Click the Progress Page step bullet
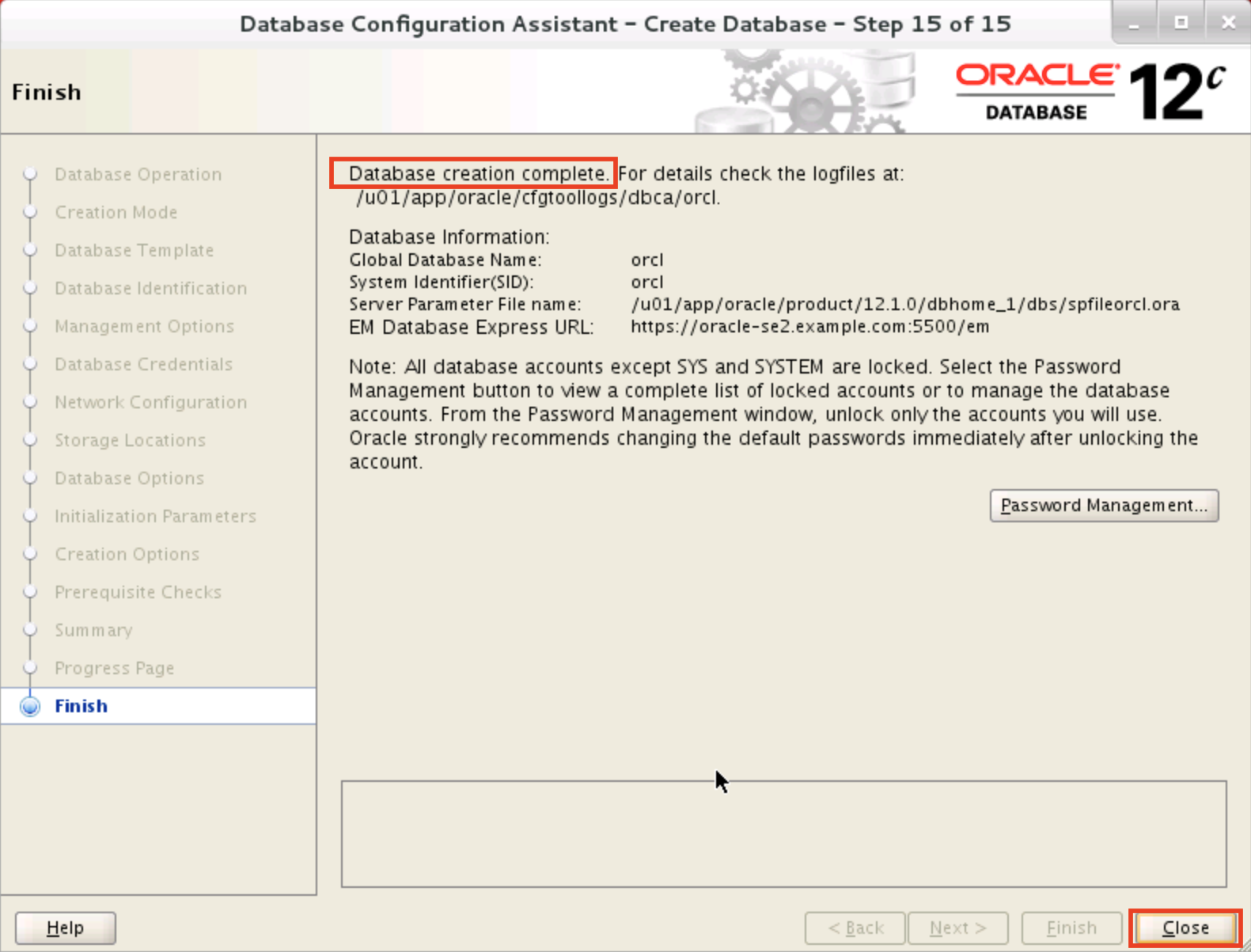Viewport: 1251px width, 952px height. click(x=30, y=668)
